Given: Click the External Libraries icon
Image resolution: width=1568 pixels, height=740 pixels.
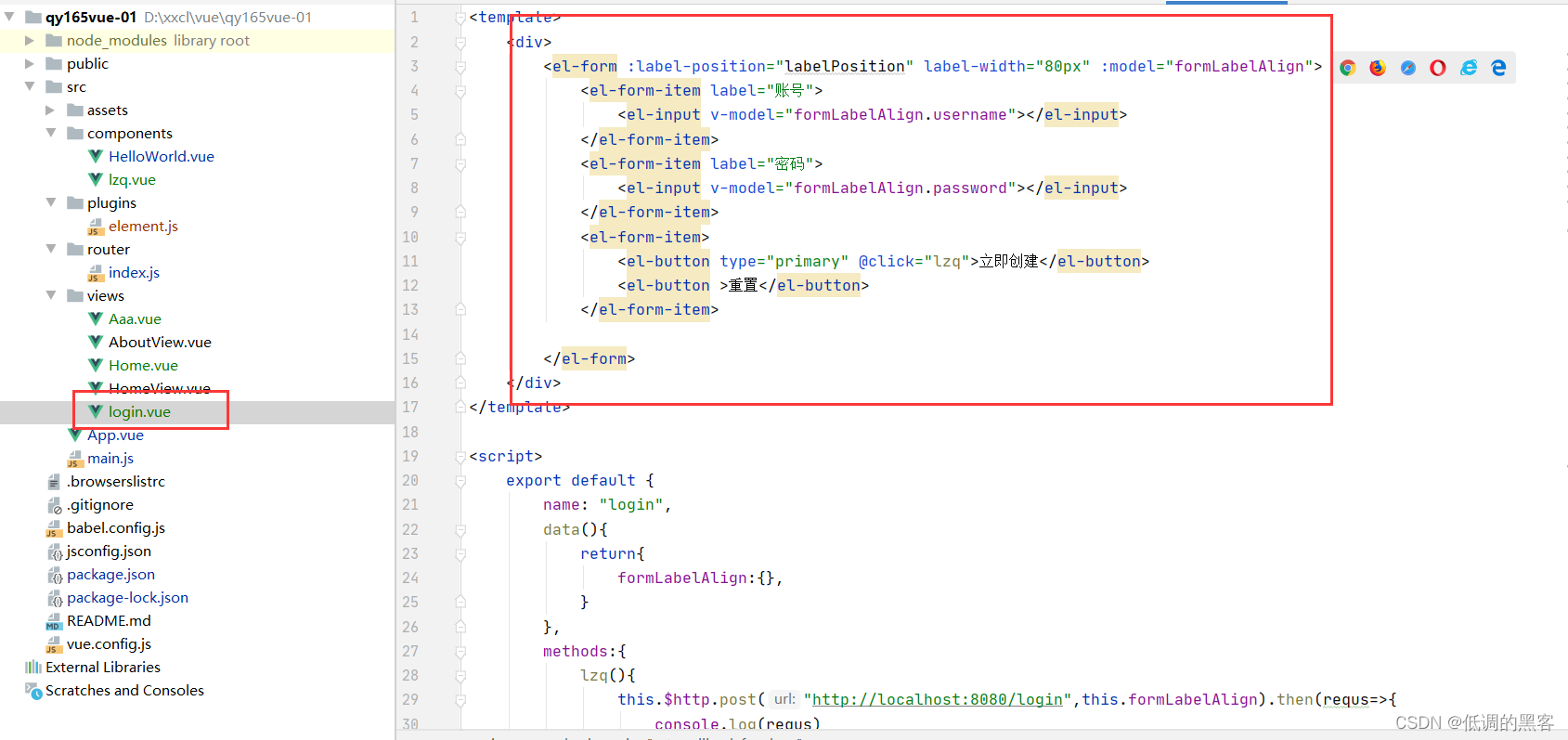Looking at the screenshot, I should (33, 667).
